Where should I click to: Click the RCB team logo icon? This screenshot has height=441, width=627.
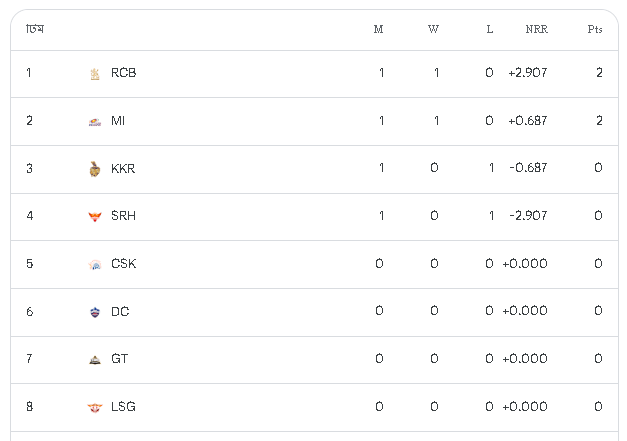[x=95, y=73]
